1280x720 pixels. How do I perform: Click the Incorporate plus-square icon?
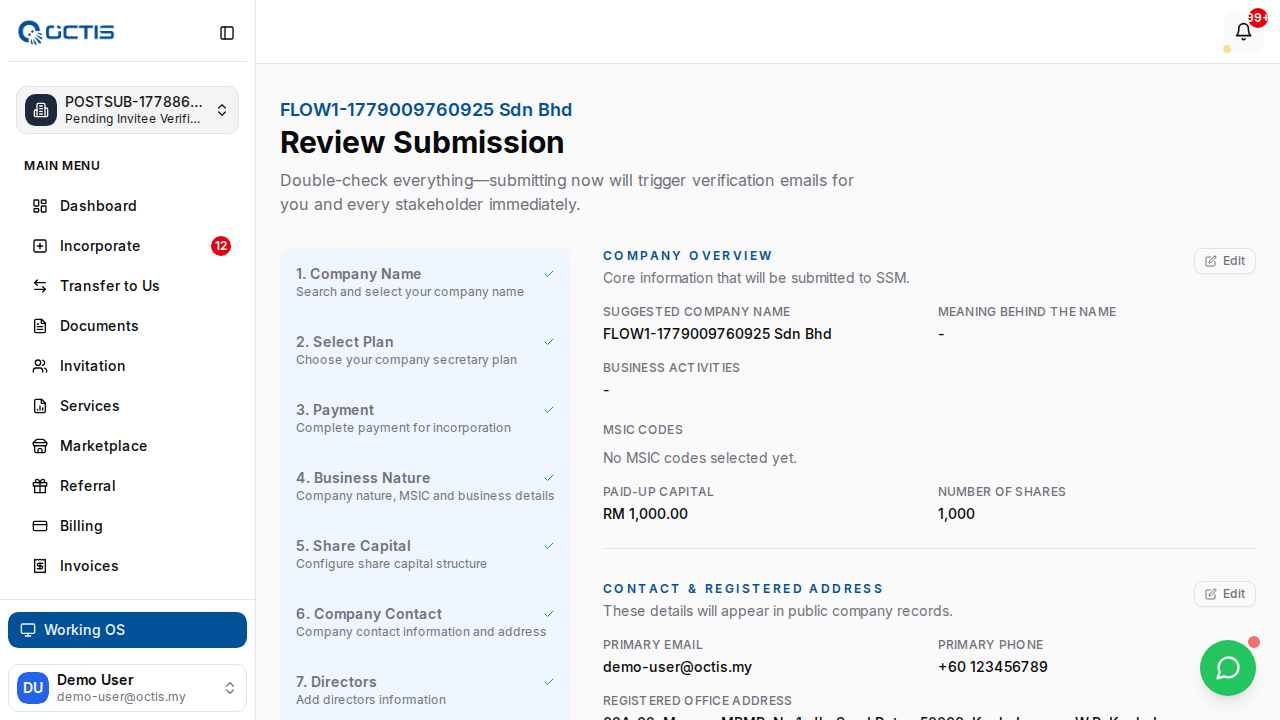pos(40,246)
